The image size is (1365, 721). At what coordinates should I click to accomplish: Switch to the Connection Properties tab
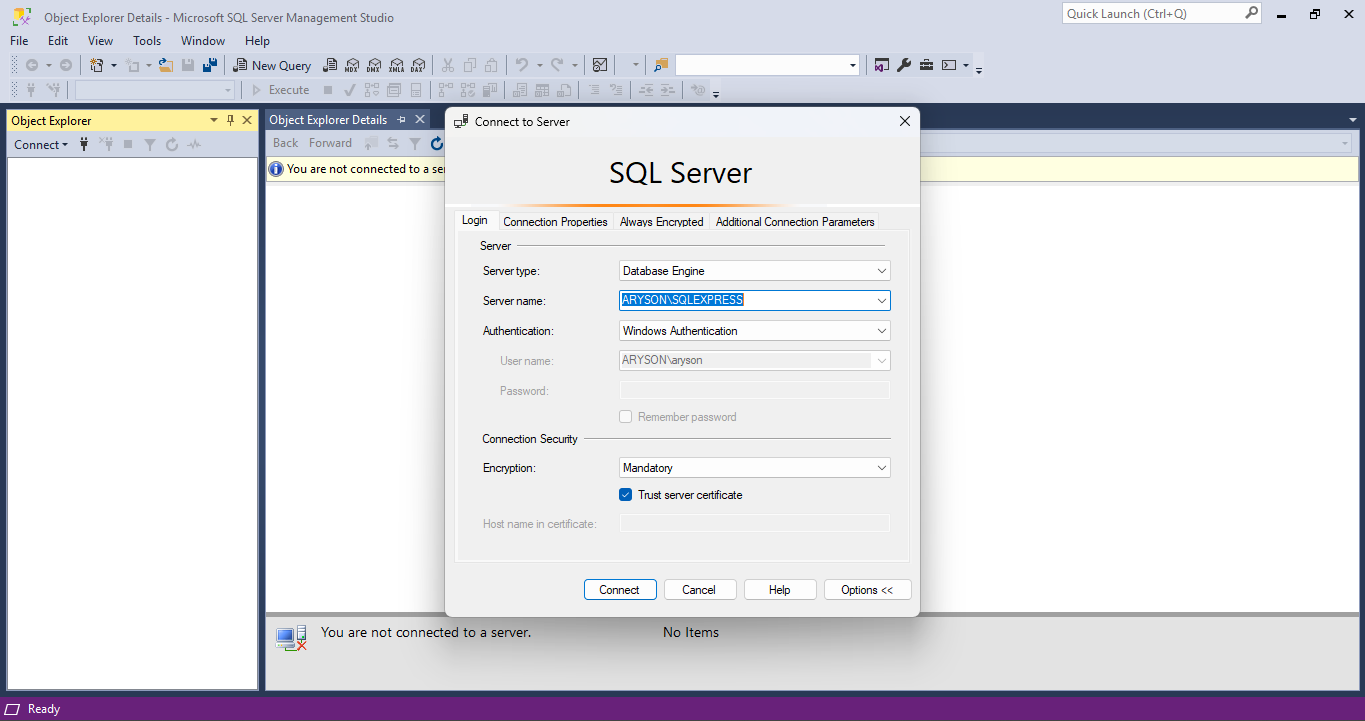[x=555, y=222]
